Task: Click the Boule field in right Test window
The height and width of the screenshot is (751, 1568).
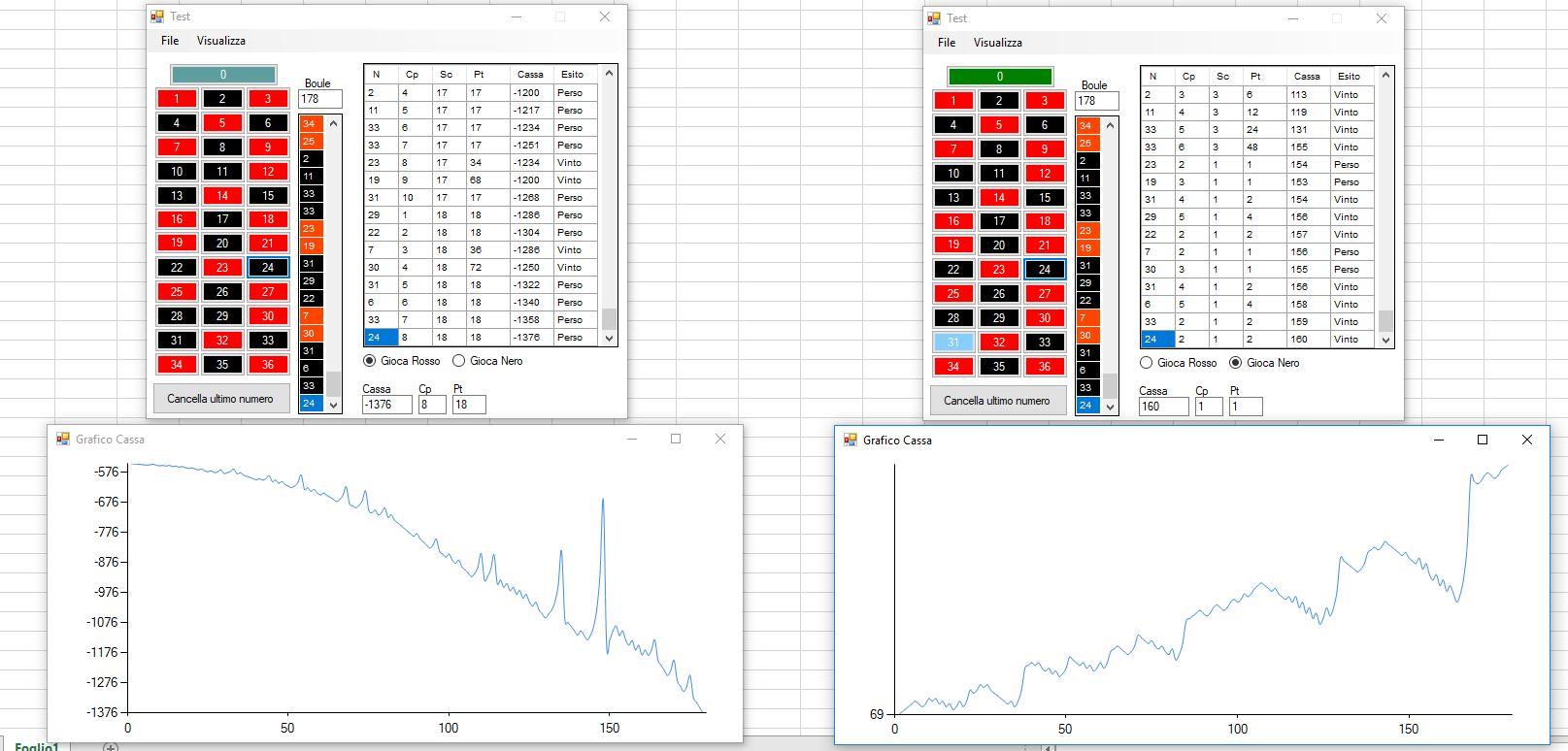Action: (1096, 101)
